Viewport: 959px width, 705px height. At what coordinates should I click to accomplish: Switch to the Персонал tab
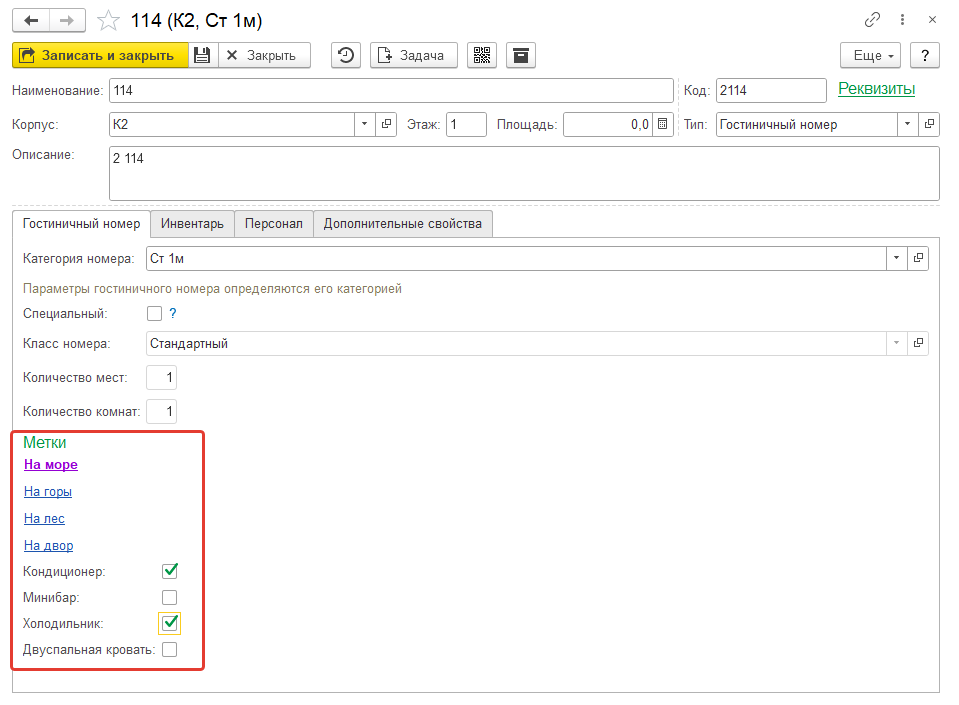[273, 224]
